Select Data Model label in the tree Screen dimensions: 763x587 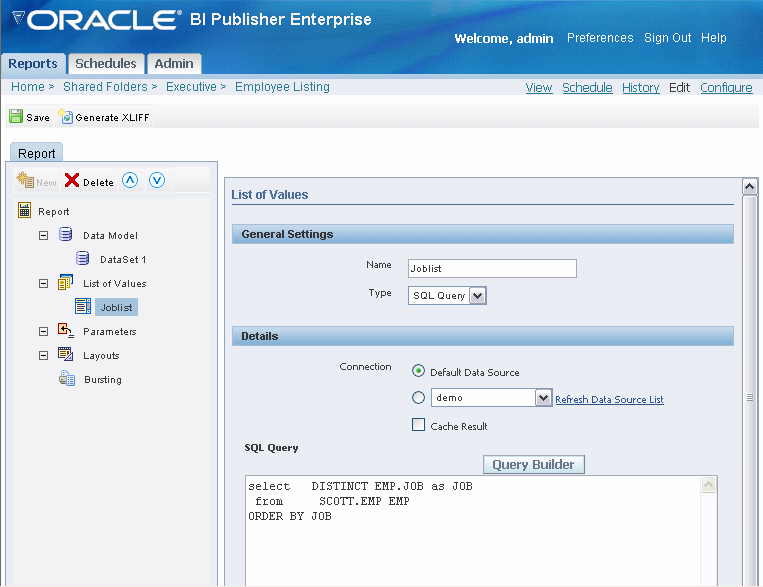(110, 236)
